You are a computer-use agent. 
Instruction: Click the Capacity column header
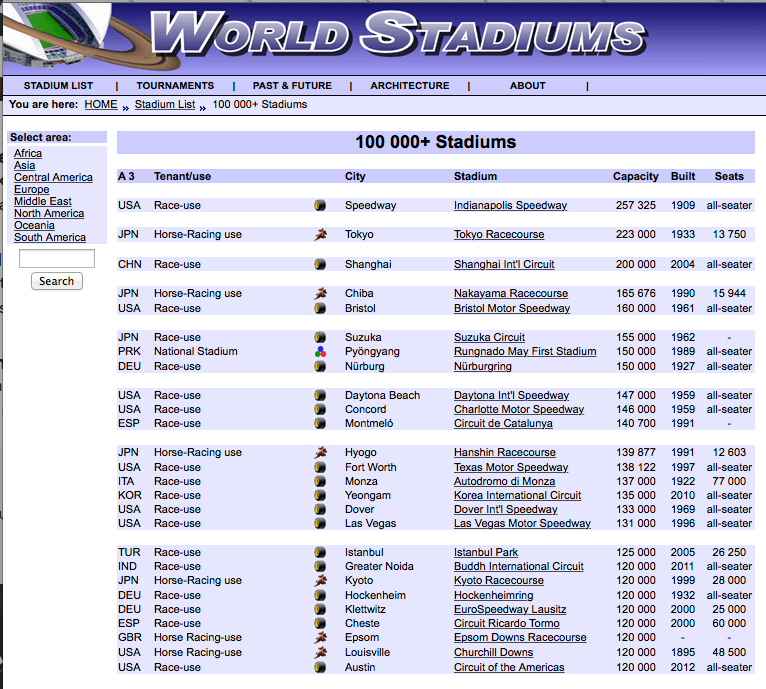pos(636,176)
